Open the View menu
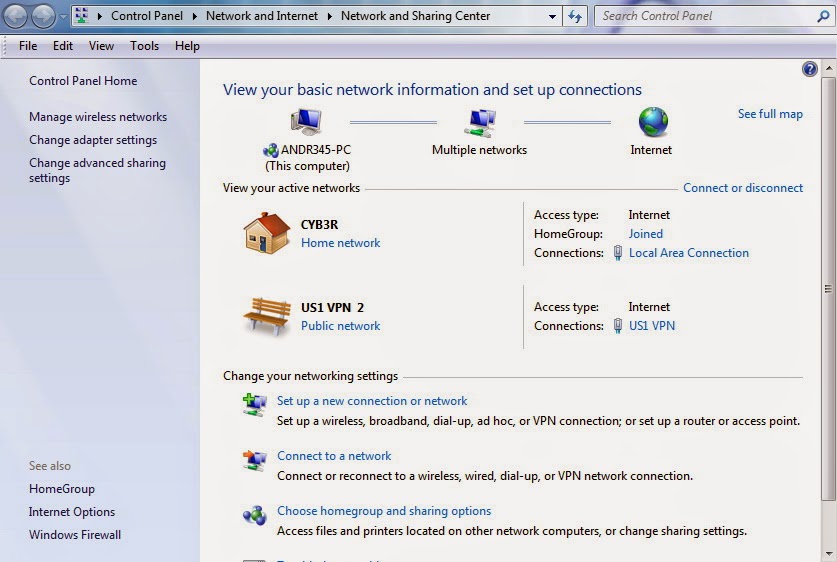 click(101, 46)
